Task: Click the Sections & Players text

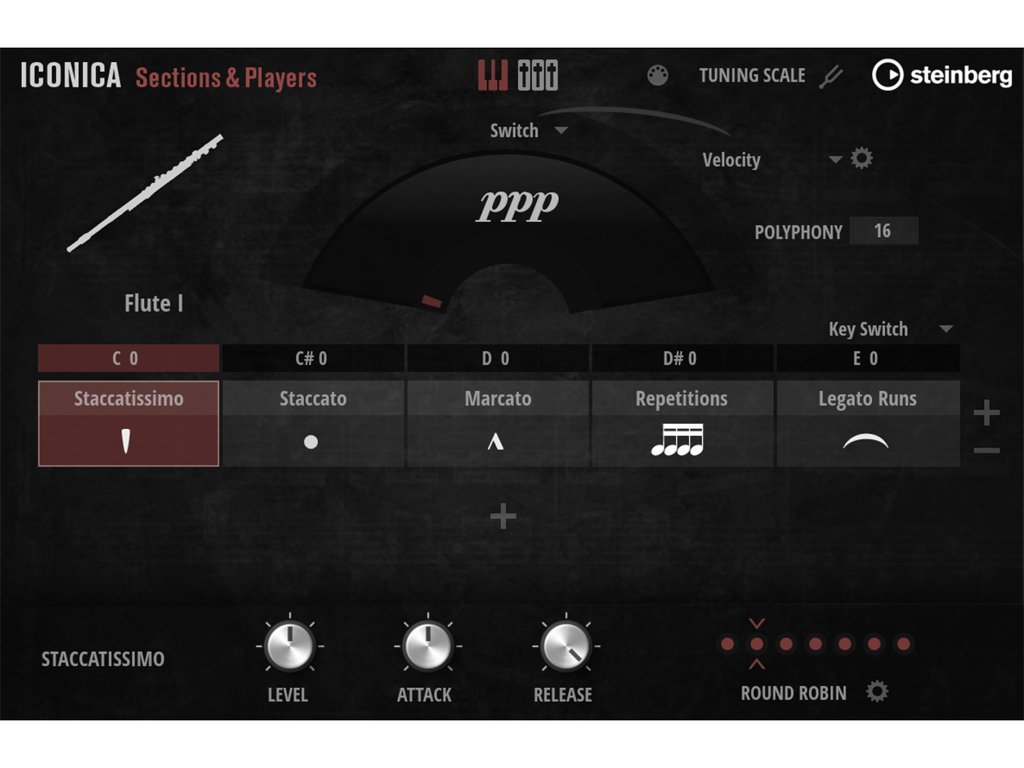Action: point(226,78)
